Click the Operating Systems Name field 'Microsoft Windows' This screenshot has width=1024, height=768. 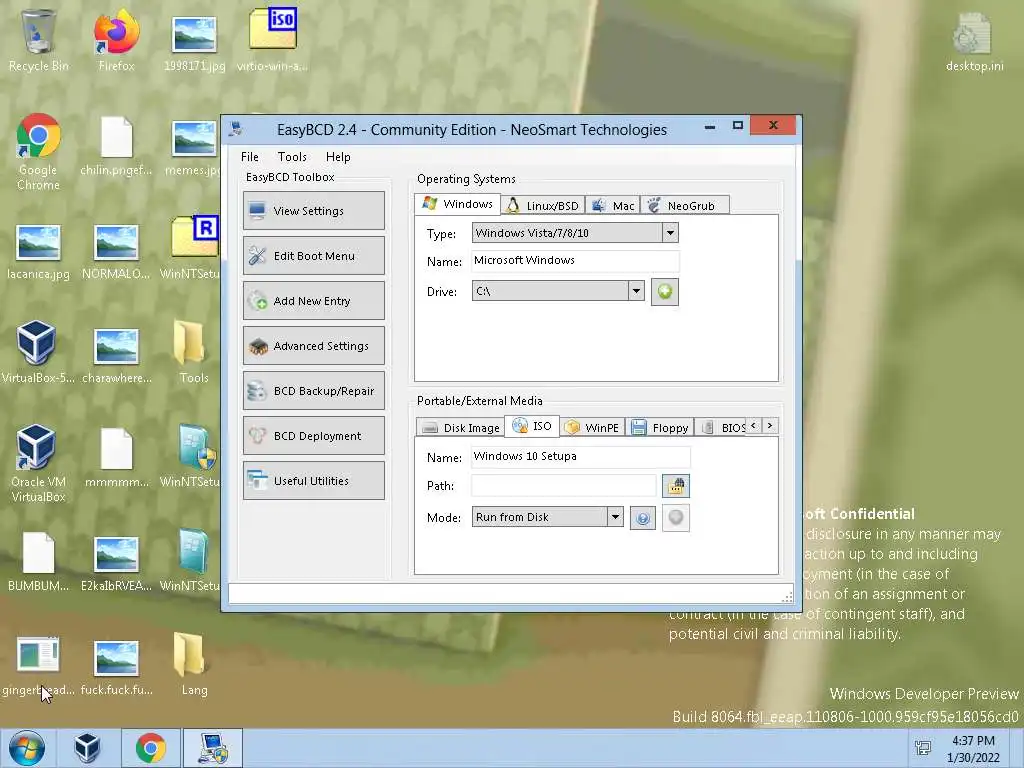tap(575, 261)
